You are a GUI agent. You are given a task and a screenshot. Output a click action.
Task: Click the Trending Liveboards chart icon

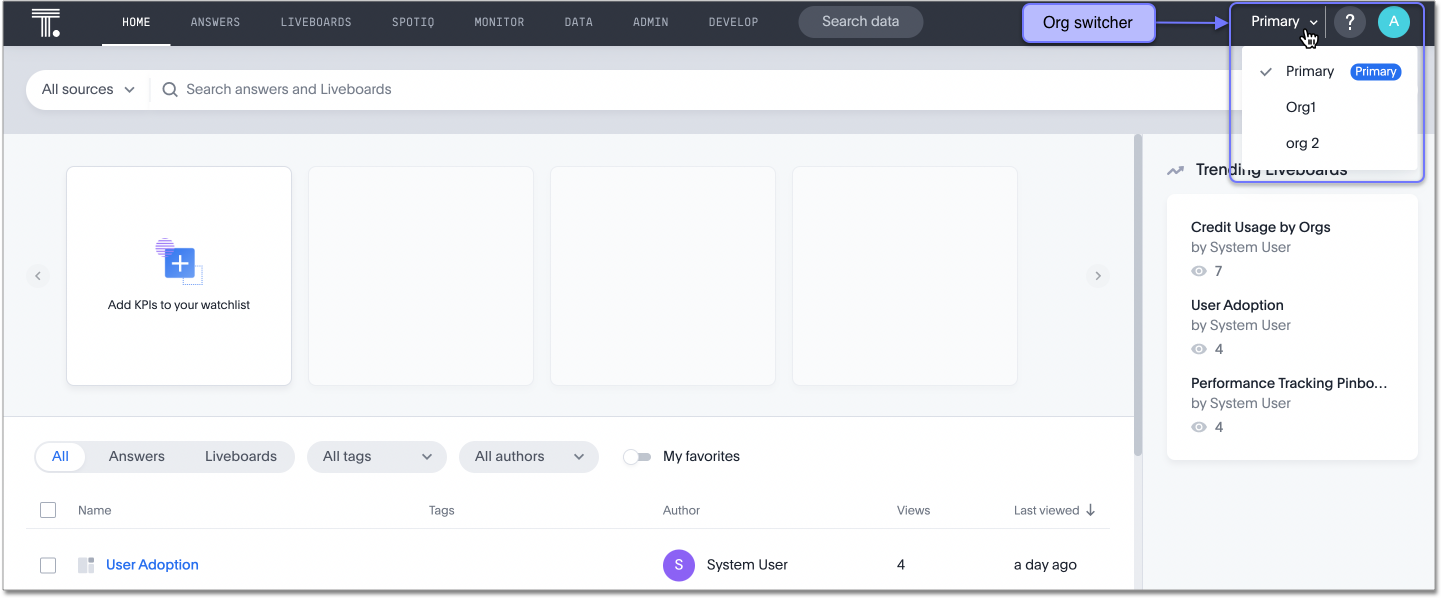pos(1175,170)
